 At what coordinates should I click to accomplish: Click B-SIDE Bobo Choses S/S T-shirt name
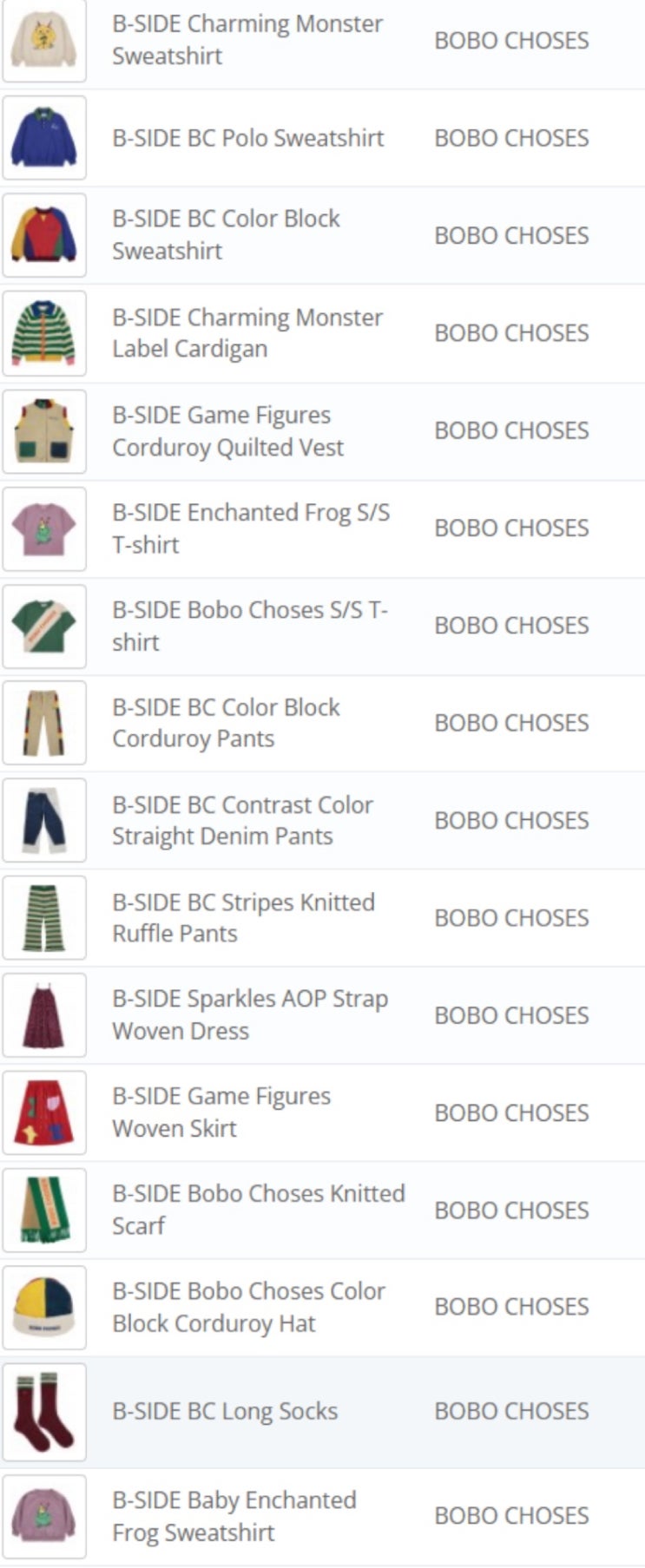click(x=249, y=626)
